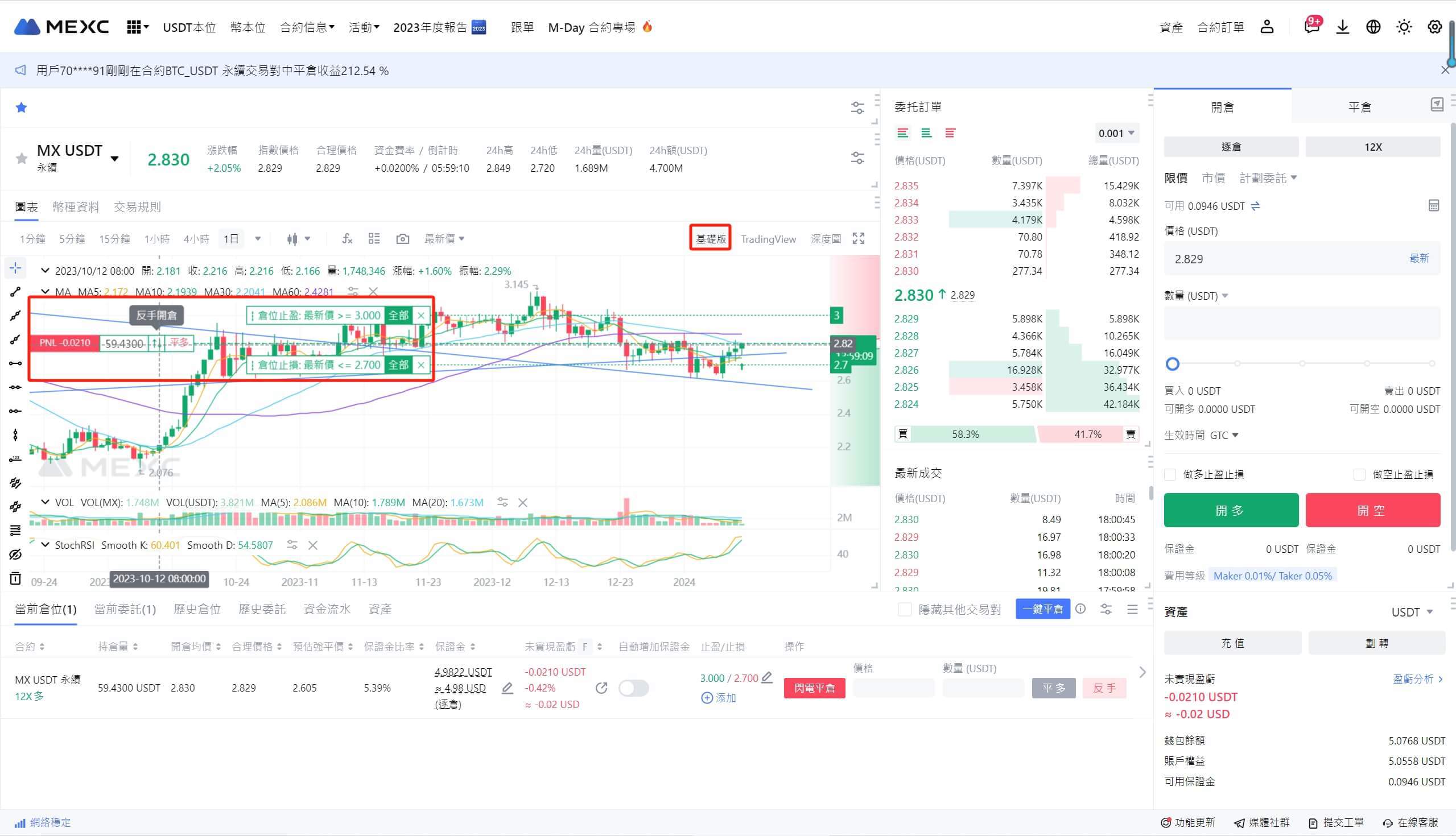This screenshot has width=1456, height=836.
Task: Click the download app icon
Action: pyautogui.click(x=1342, y=27)
